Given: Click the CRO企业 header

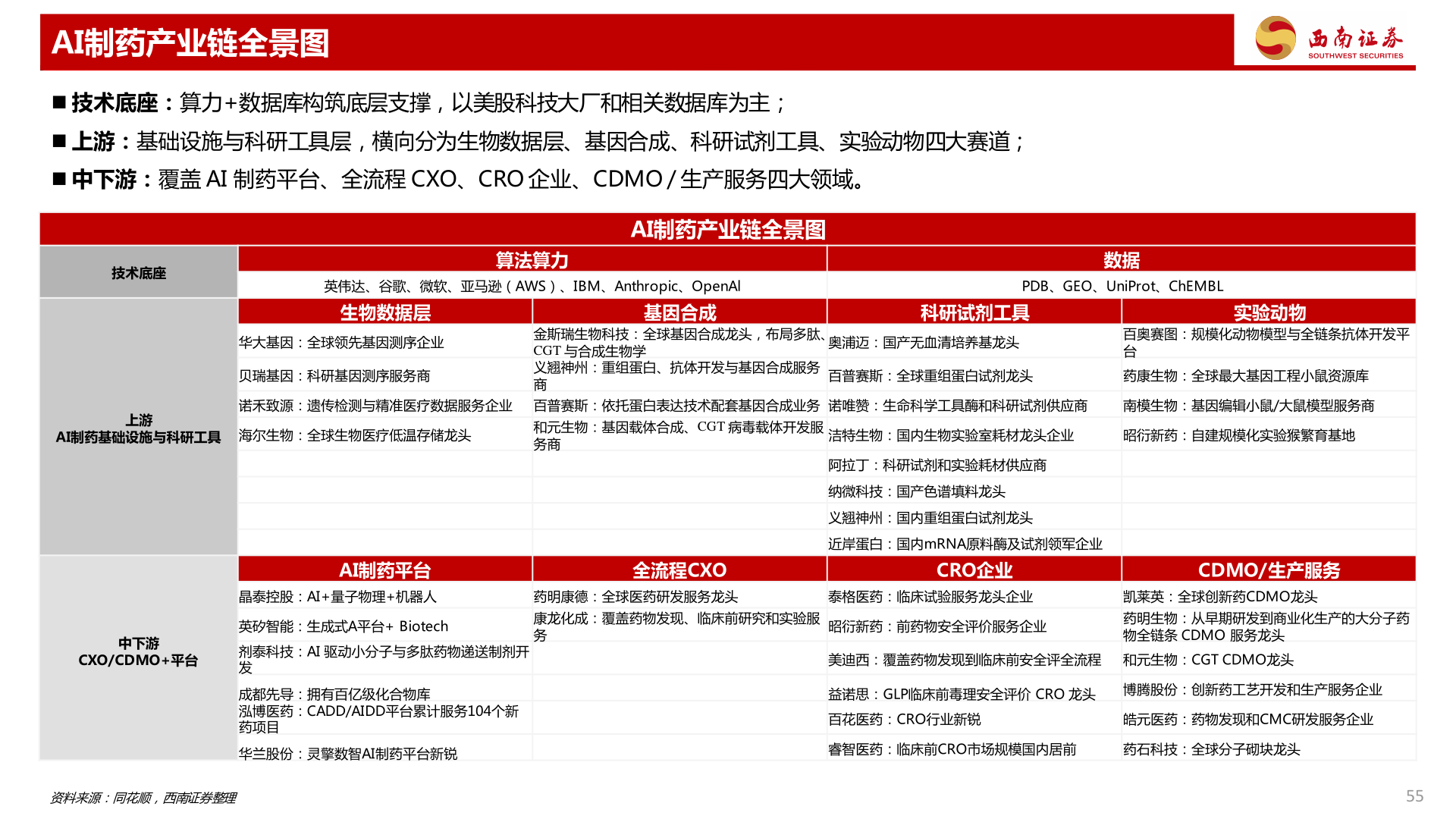Looking at the screenshot, I should [x=974, y=570].
